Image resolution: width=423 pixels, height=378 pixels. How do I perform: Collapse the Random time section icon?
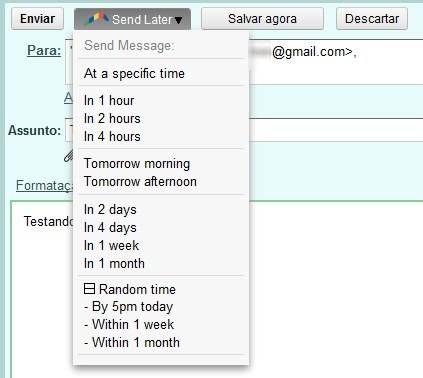click(x=89, y=289)
